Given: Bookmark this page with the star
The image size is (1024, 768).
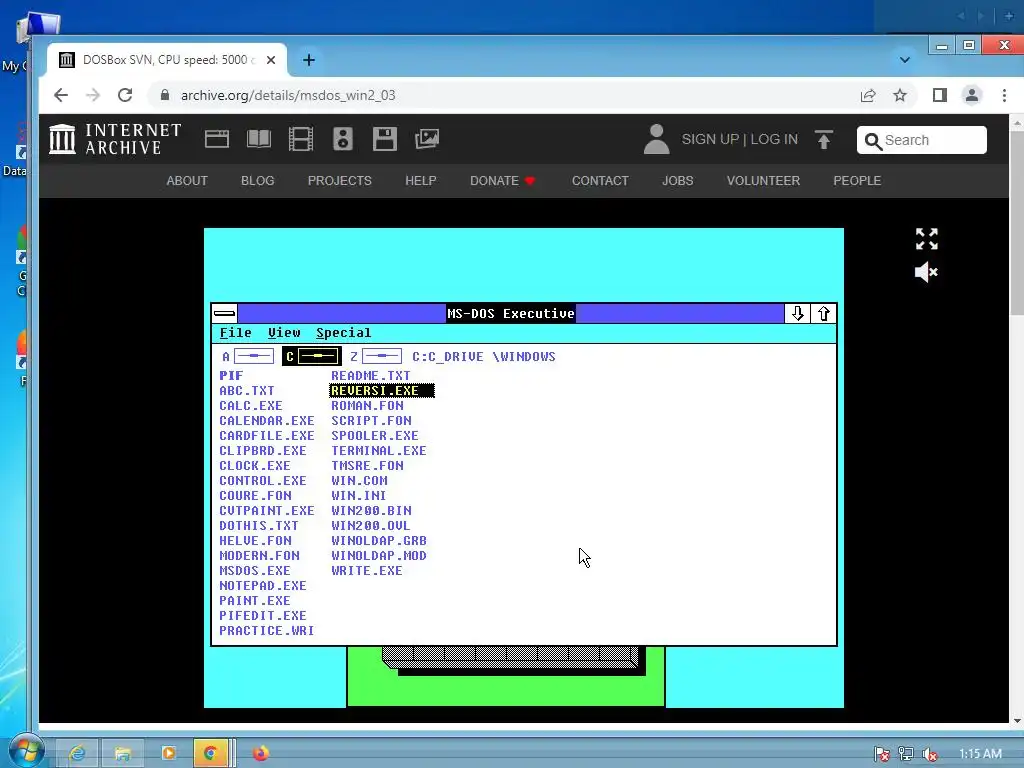Looking at the screenshot, I should click(900, 95).
